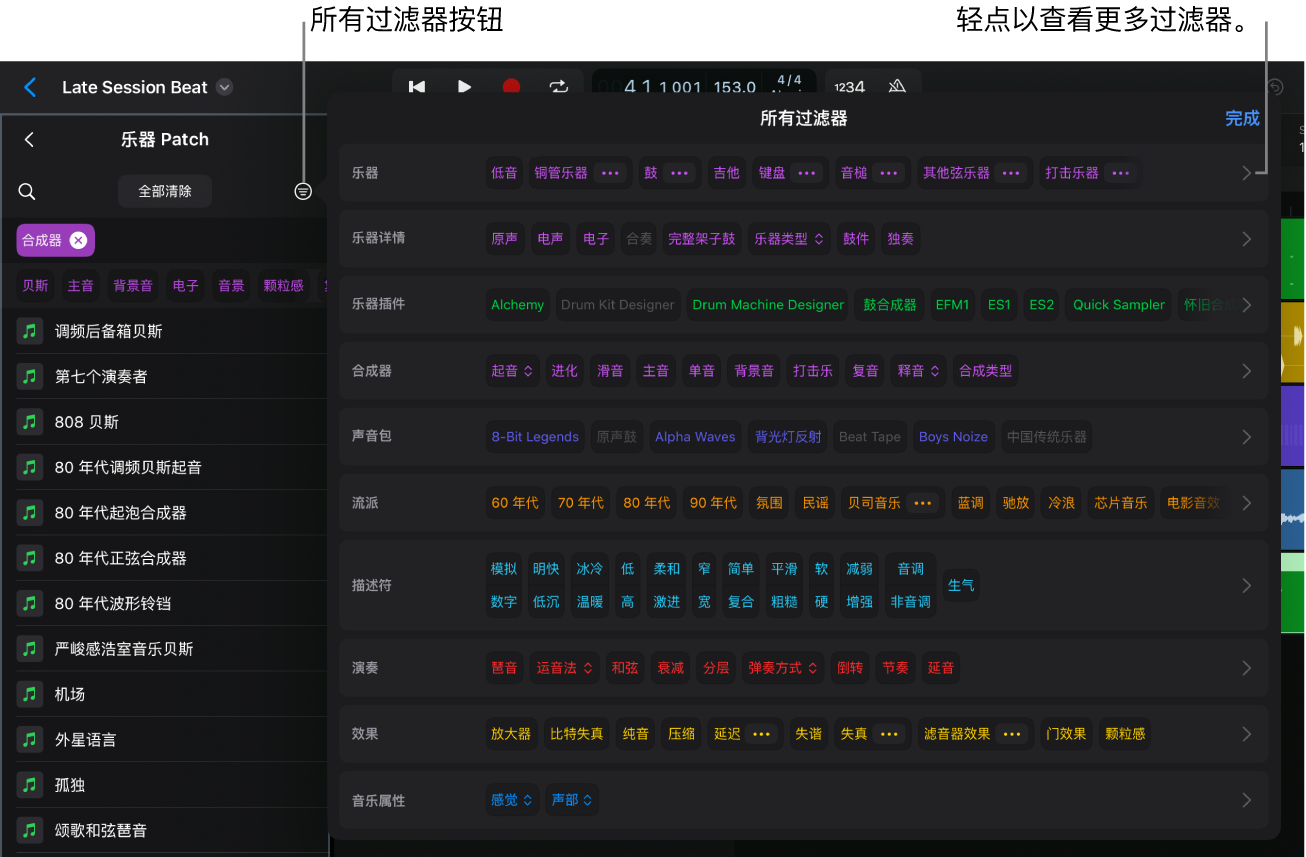Viewport: 1306px width, 857px height.
Task: Select the 外星语言 patch from the list
Action: click(85, 740)
